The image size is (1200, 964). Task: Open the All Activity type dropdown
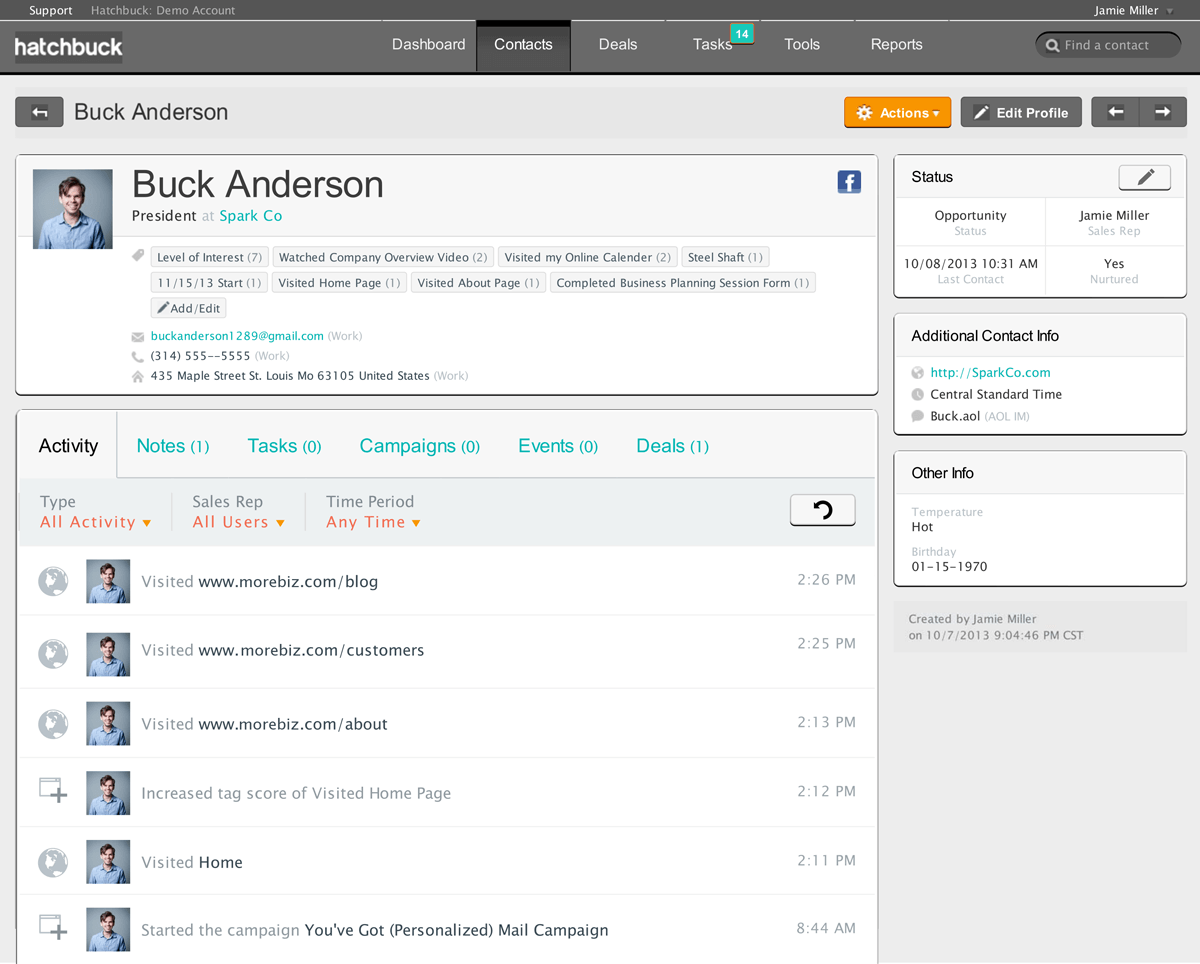[96, 521]
